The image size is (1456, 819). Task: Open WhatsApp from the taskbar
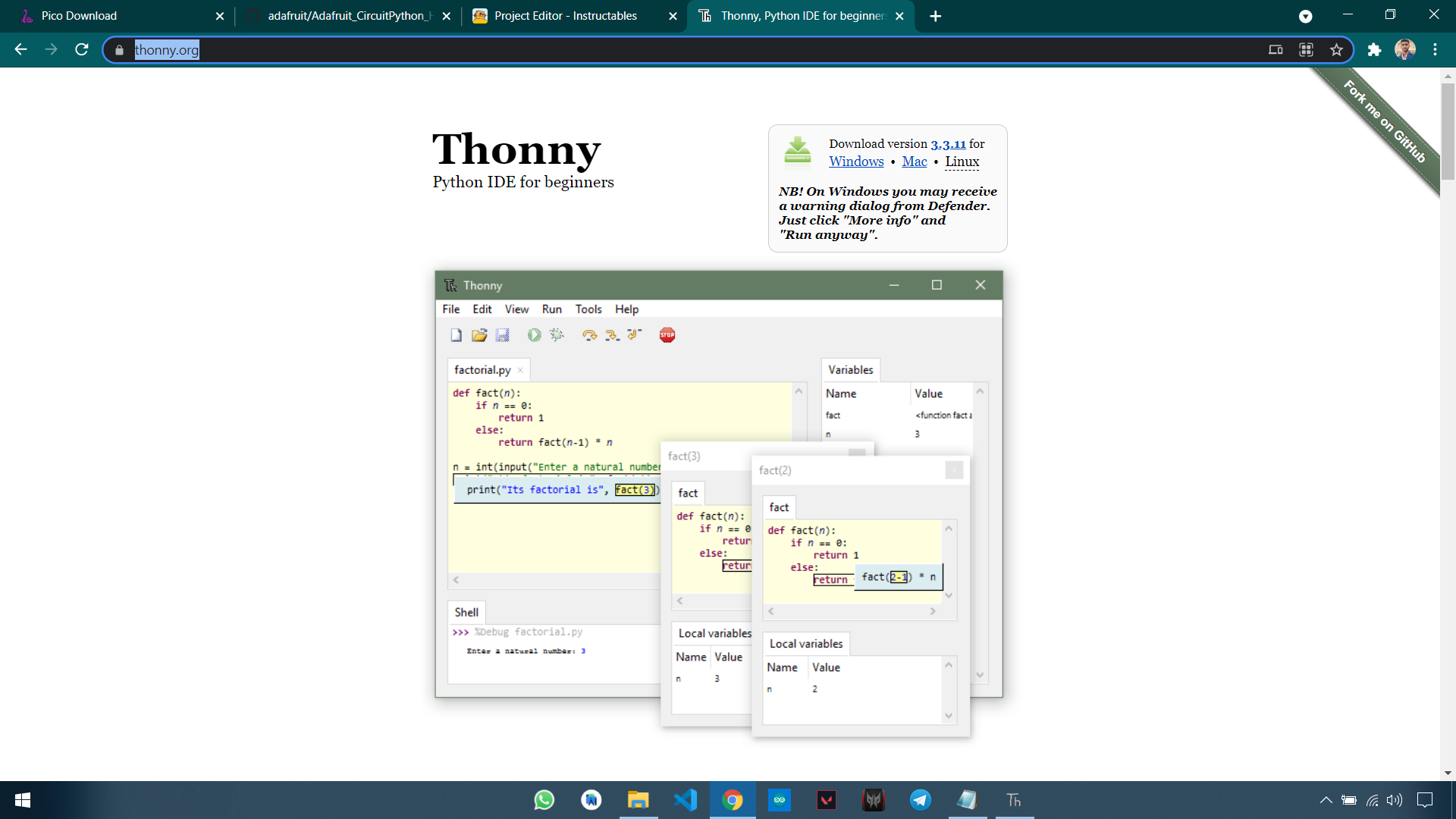pyautogui.click(x=544, y=800)
